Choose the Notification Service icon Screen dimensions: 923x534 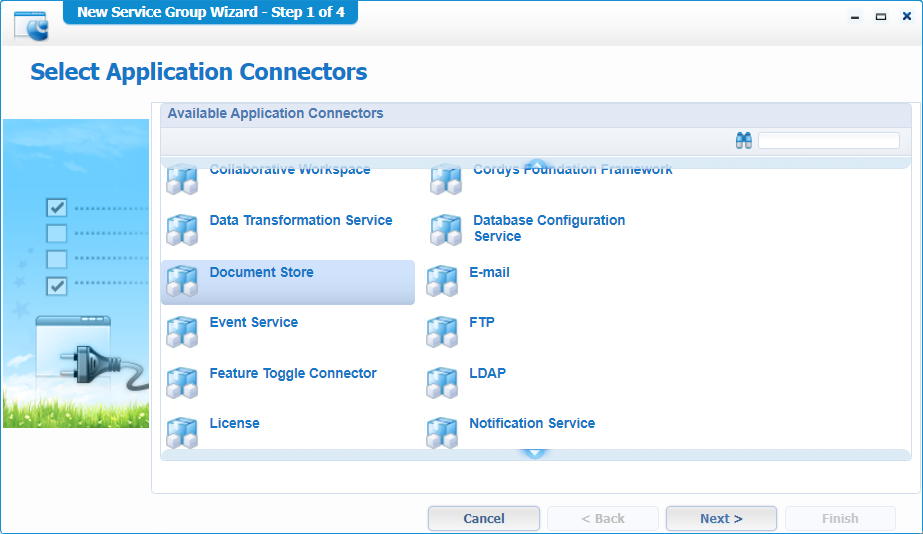[x=442, y=432]
